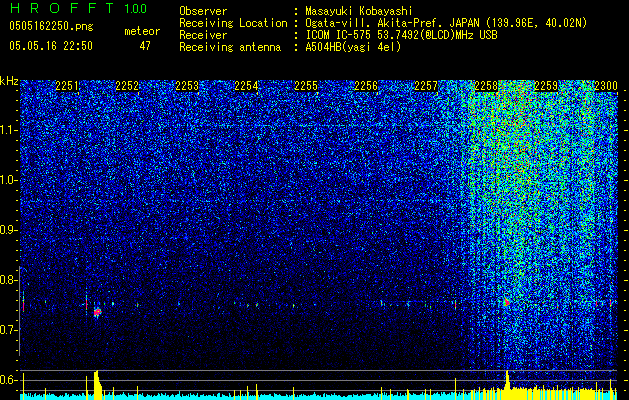Click the date stamp 05.05.16 22:50

[51, 46]
